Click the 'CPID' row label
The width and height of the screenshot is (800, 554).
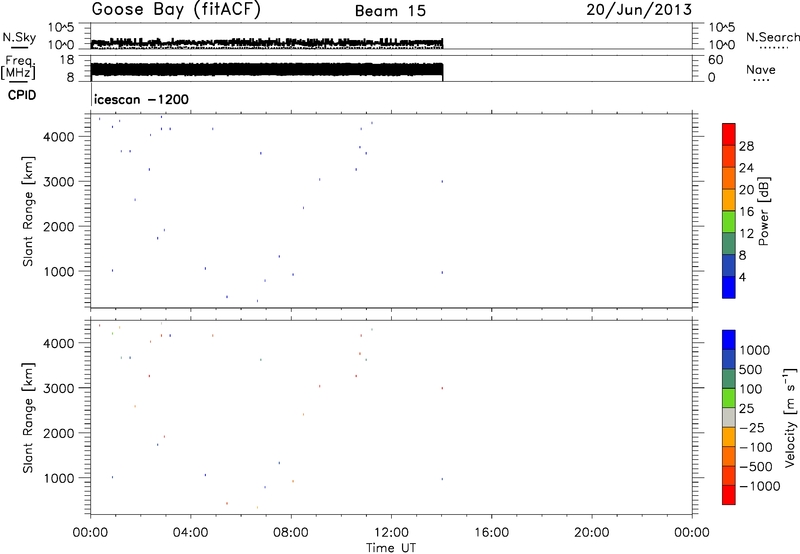coord(21,95)
